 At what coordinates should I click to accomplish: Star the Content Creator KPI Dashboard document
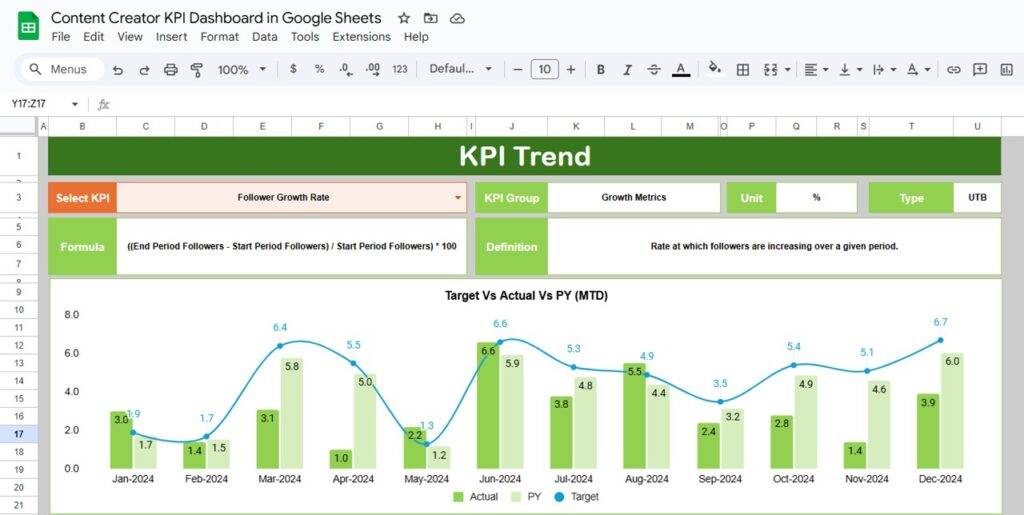pyautogui.click(x=404, y=18)
